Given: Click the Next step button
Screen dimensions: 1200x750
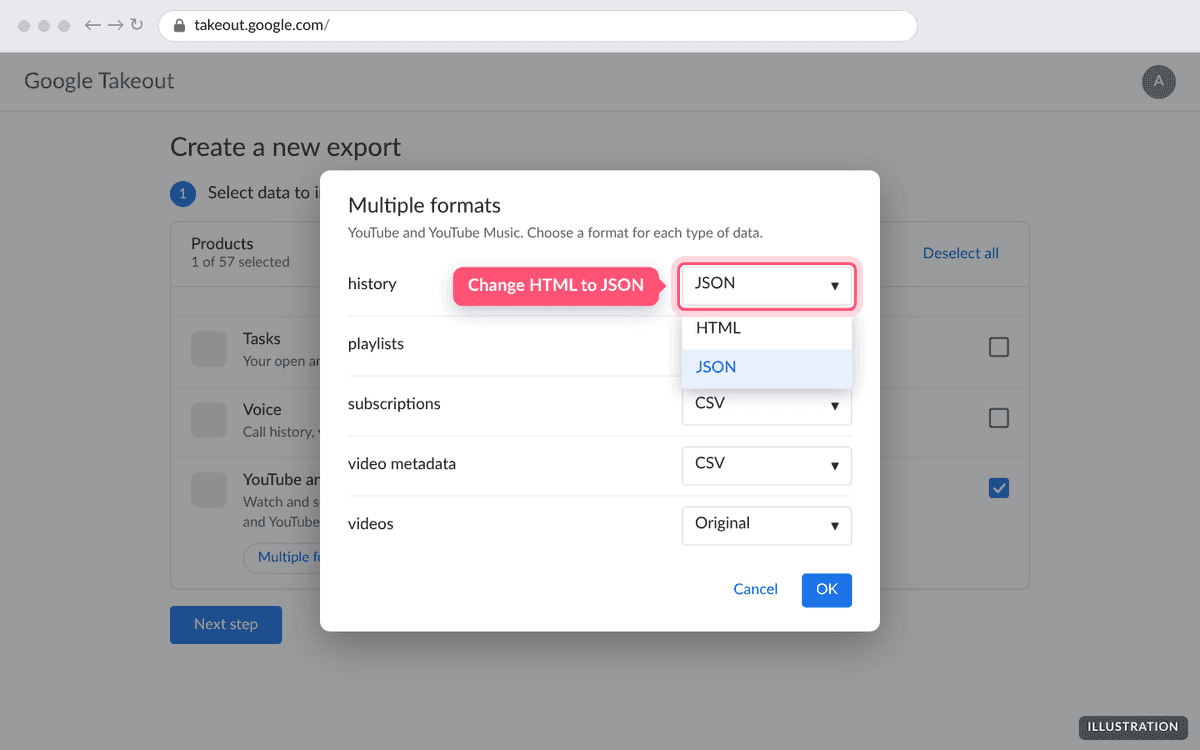Looking at the screenshot, I should click(226, 624).
